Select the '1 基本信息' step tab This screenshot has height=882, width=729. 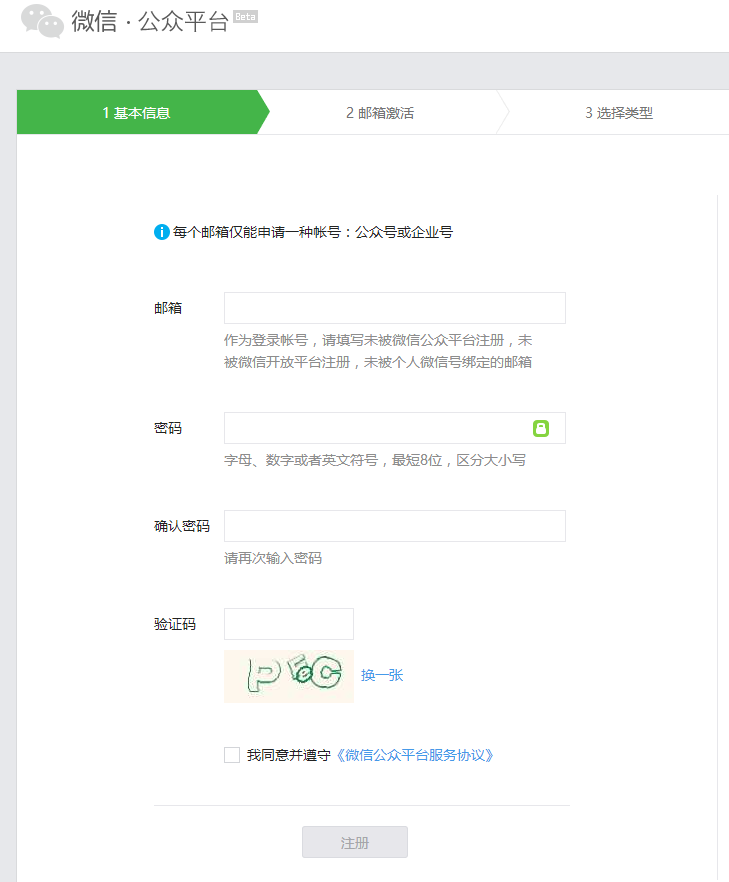137,113
